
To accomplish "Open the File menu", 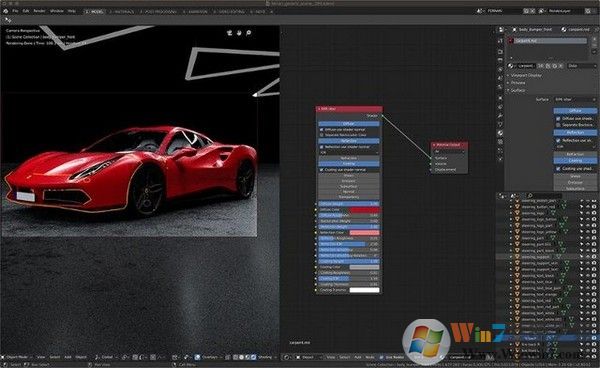I will point(15,11).
